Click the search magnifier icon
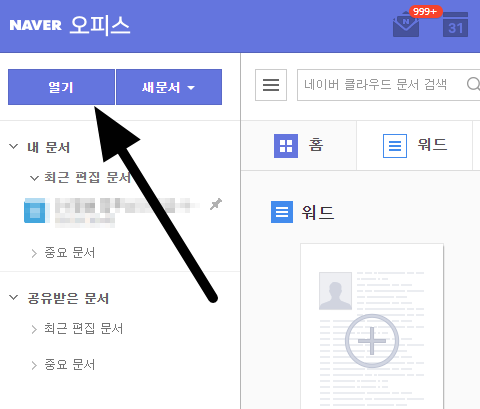This screenshot has width=480, height=409. coord(474,84)
